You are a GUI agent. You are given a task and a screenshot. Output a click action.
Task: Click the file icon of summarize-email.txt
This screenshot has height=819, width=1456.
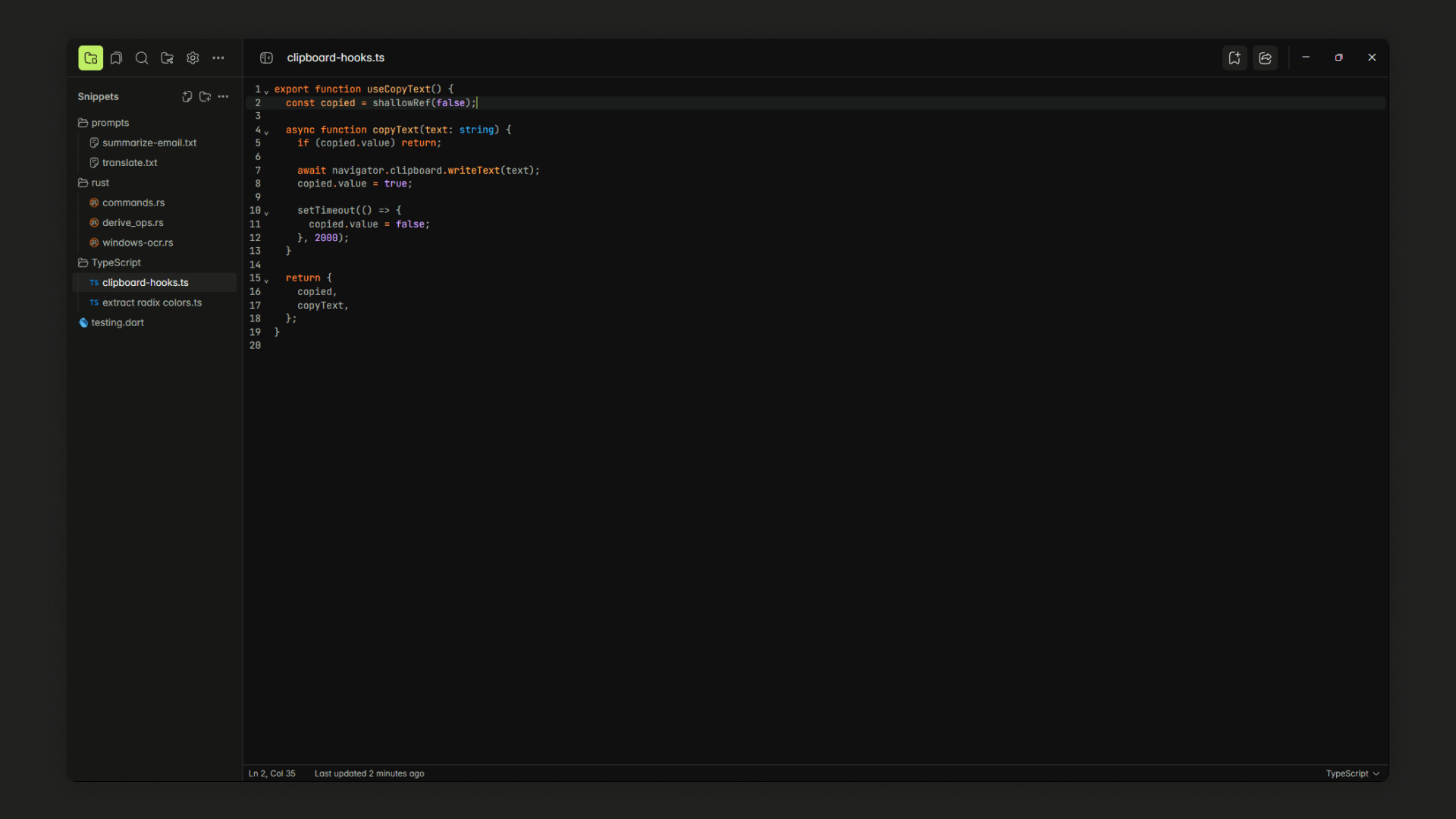coord(94,143)
